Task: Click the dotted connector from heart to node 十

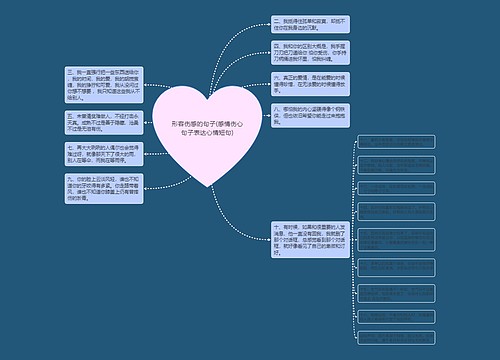Action: click(x=230, y=223)
